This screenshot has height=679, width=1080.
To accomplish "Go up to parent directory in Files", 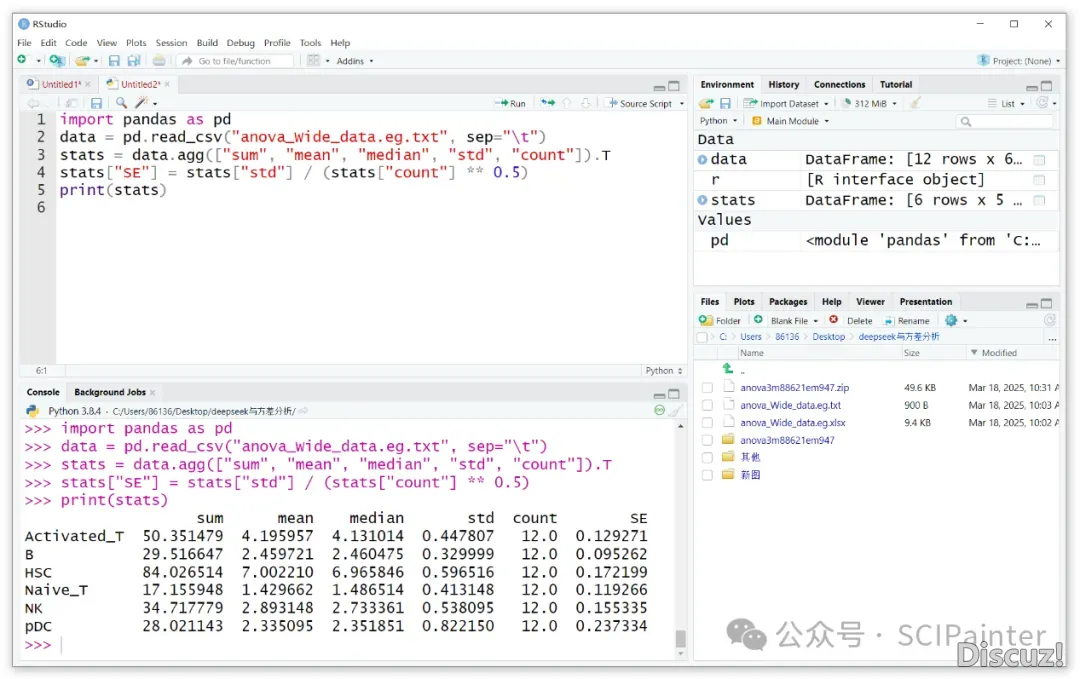I will point(728,369).
